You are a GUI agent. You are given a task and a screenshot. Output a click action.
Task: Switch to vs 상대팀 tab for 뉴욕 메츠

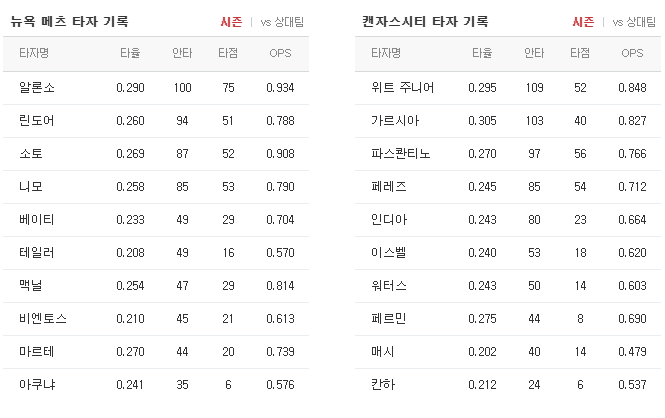point(282,22)
